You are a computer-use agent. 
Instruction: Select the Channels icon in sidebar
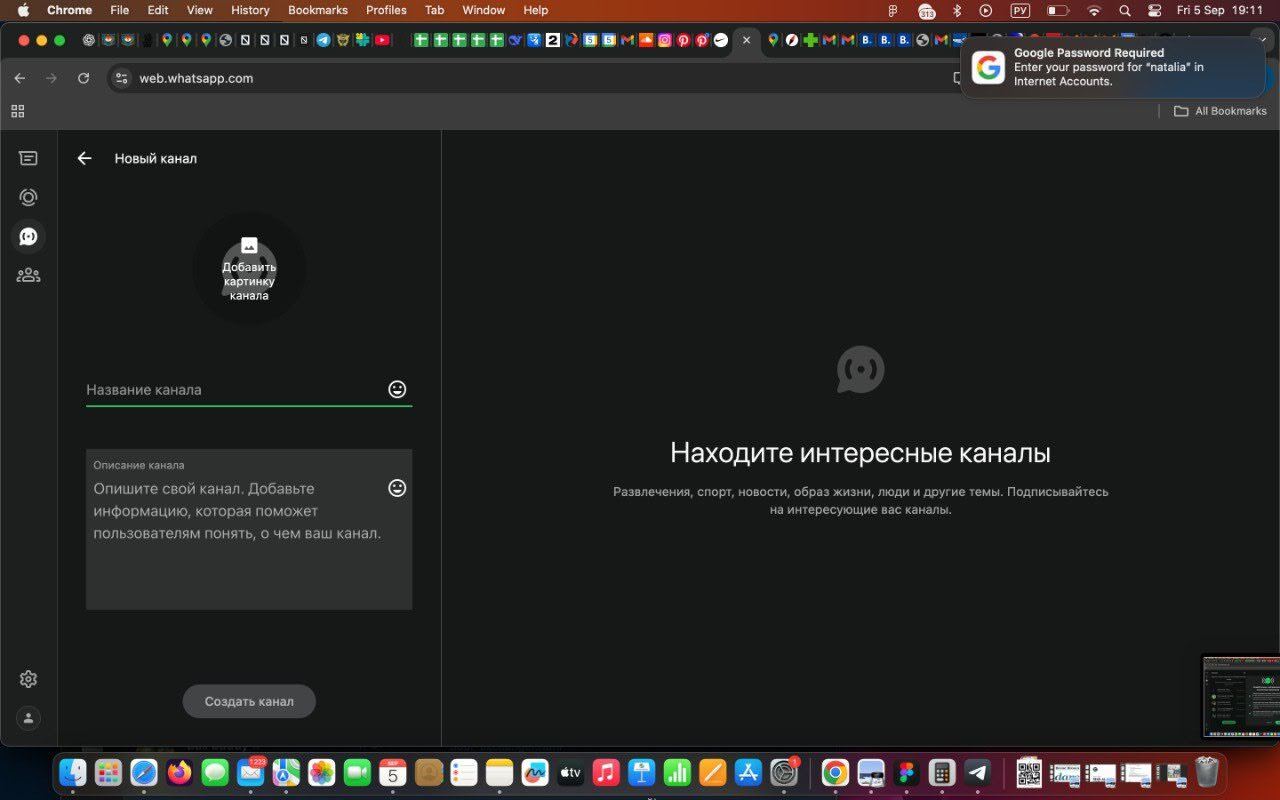pos(28,236)
